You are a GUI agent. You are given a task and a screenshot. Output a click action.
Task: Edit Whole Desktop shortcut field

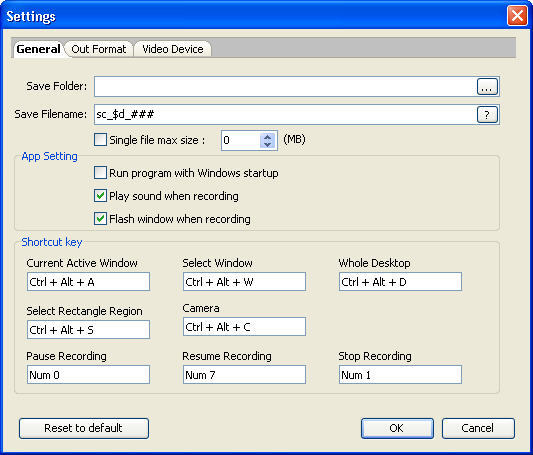pyautogui.click(x=400, y=282)
